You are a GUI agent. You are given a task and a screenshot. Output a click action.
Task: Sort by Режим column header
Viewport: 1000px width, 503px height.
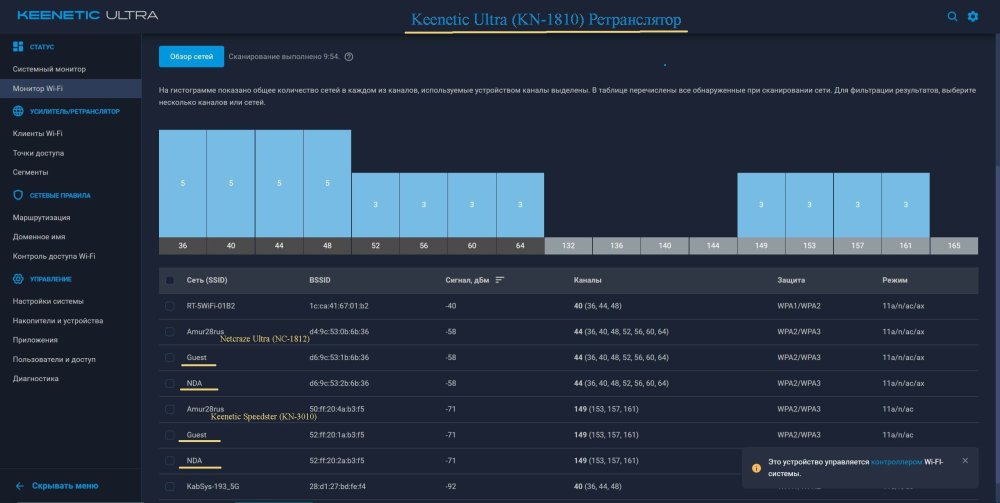(894, 281)
